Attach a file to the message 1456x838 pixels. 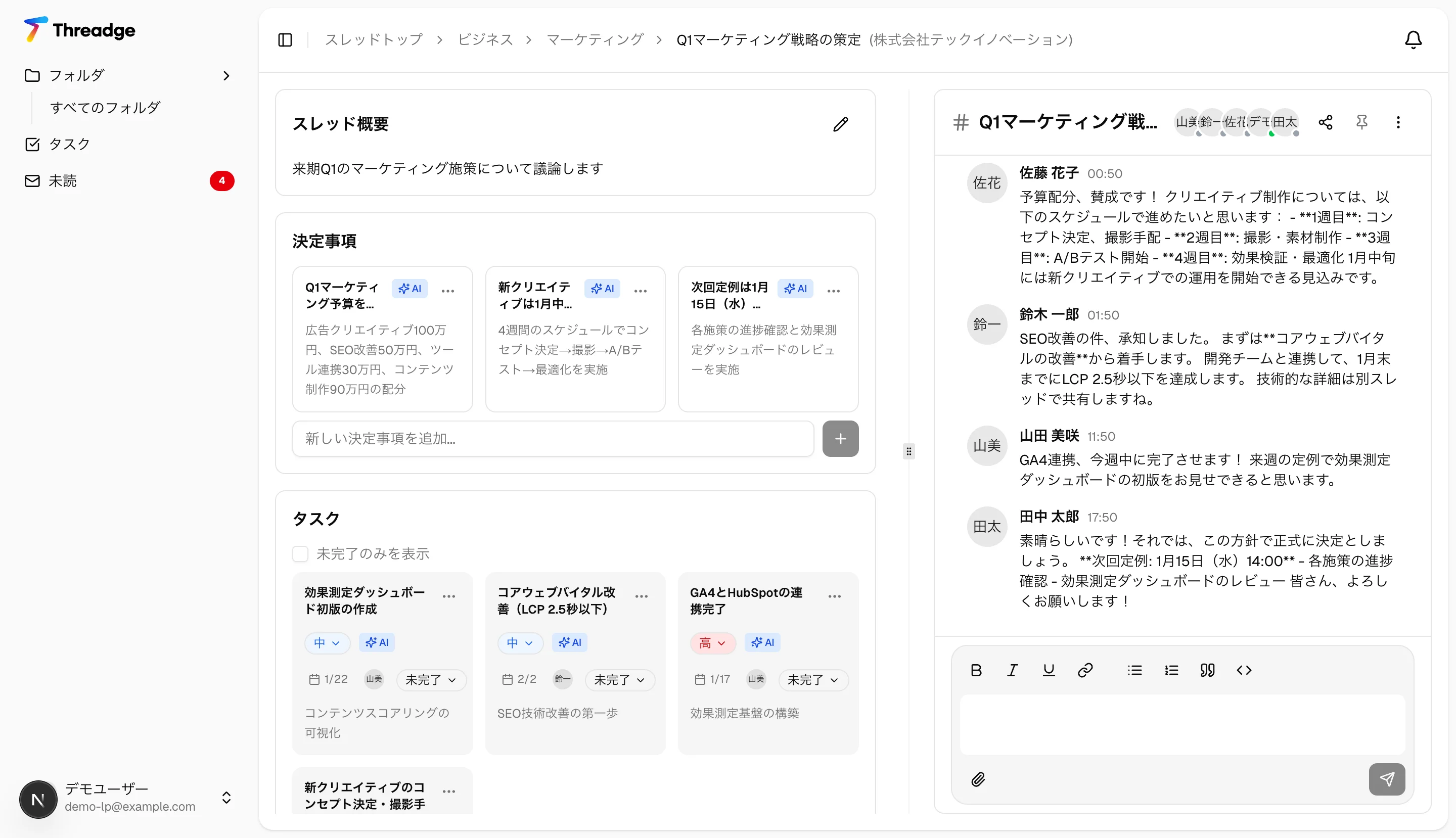click(979, 779)
